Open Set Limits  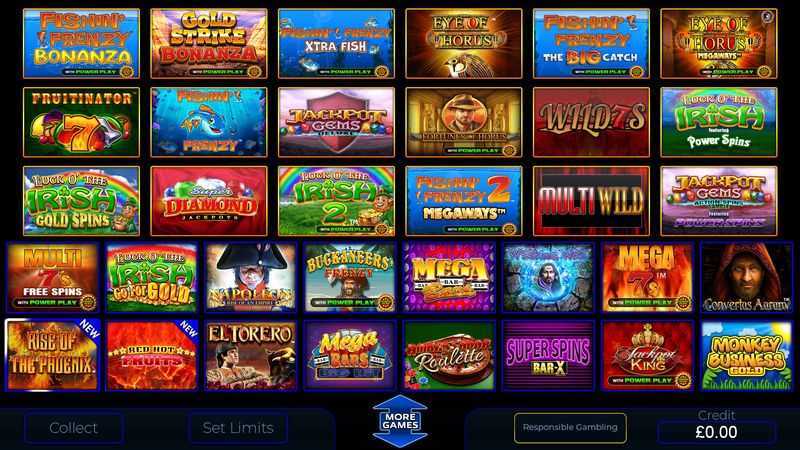(x=238, y=428)
